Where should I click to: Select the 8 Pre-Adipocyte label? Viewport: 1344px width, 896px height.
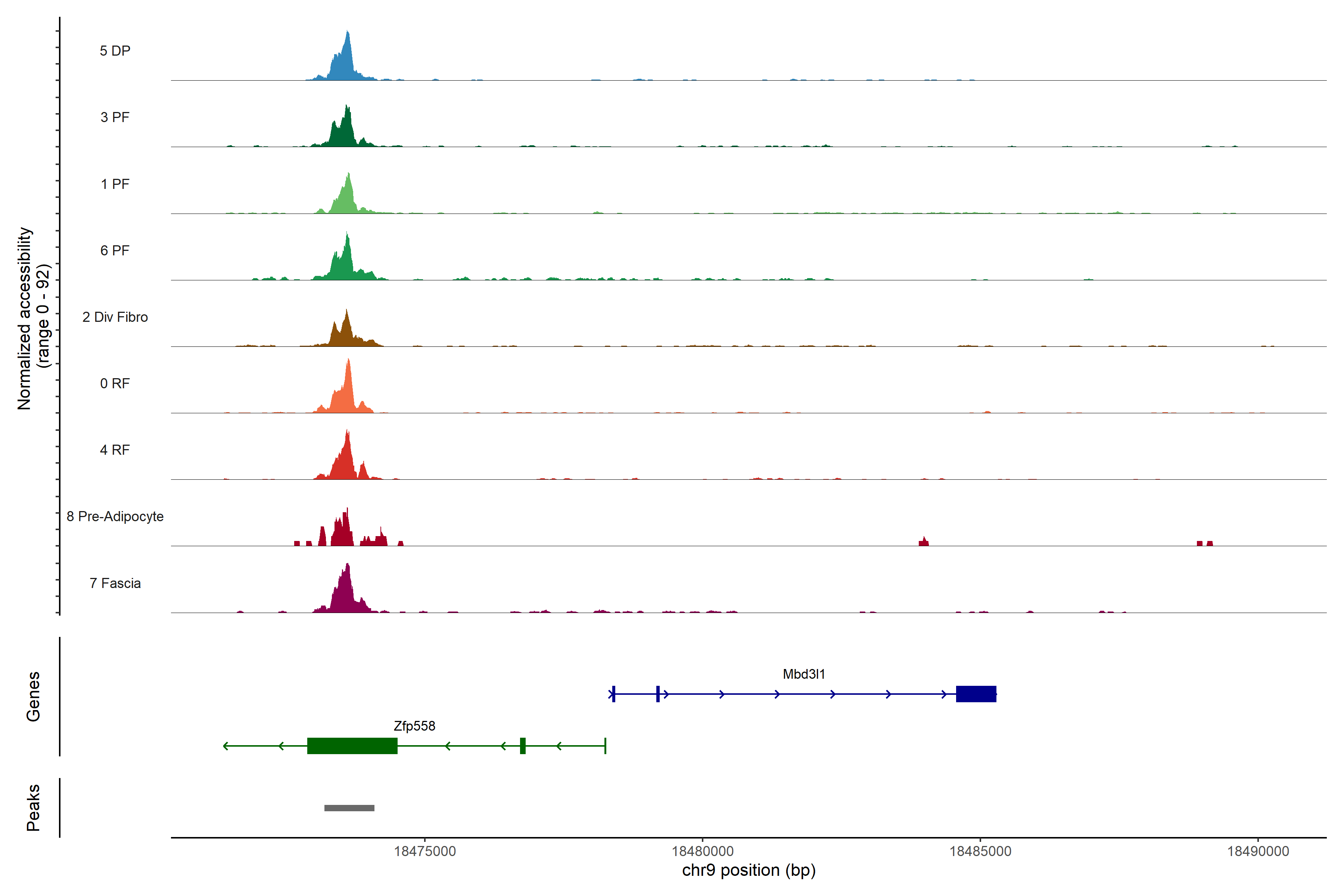[x=115, y=517]
